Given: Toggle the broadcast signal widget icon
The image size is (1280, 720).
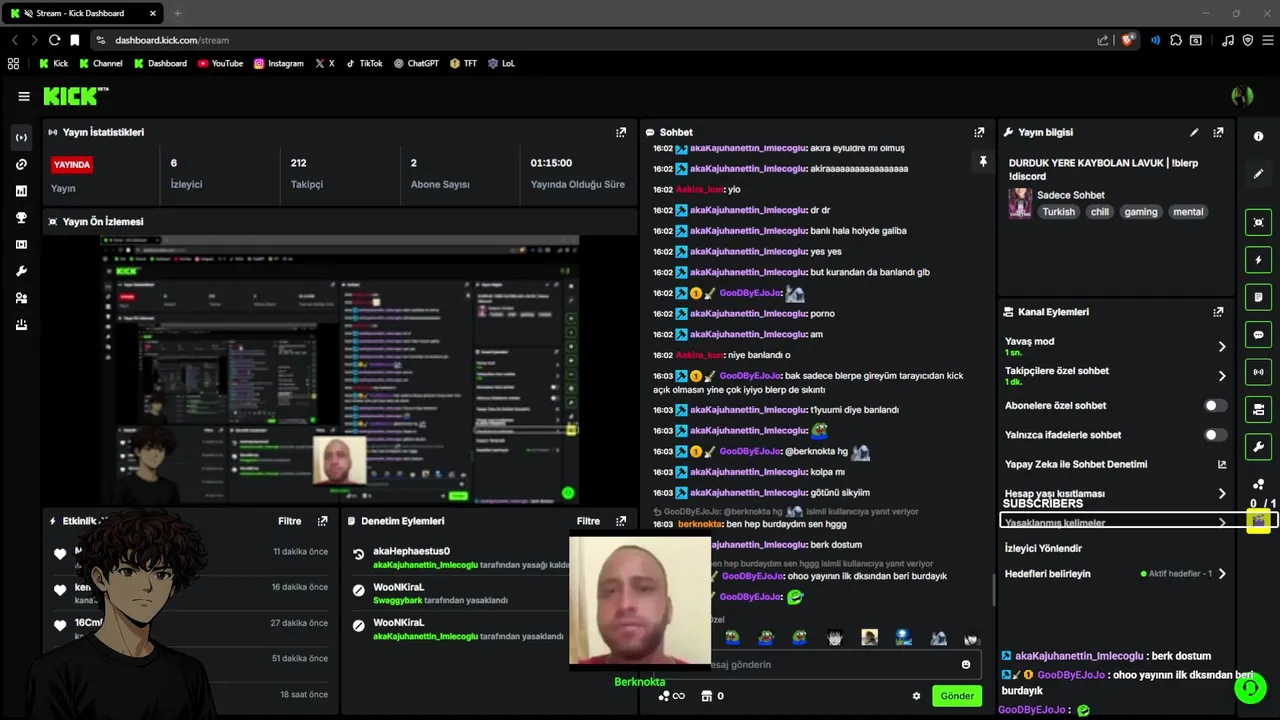Looking at the screenshot, I should (1258, 372).
